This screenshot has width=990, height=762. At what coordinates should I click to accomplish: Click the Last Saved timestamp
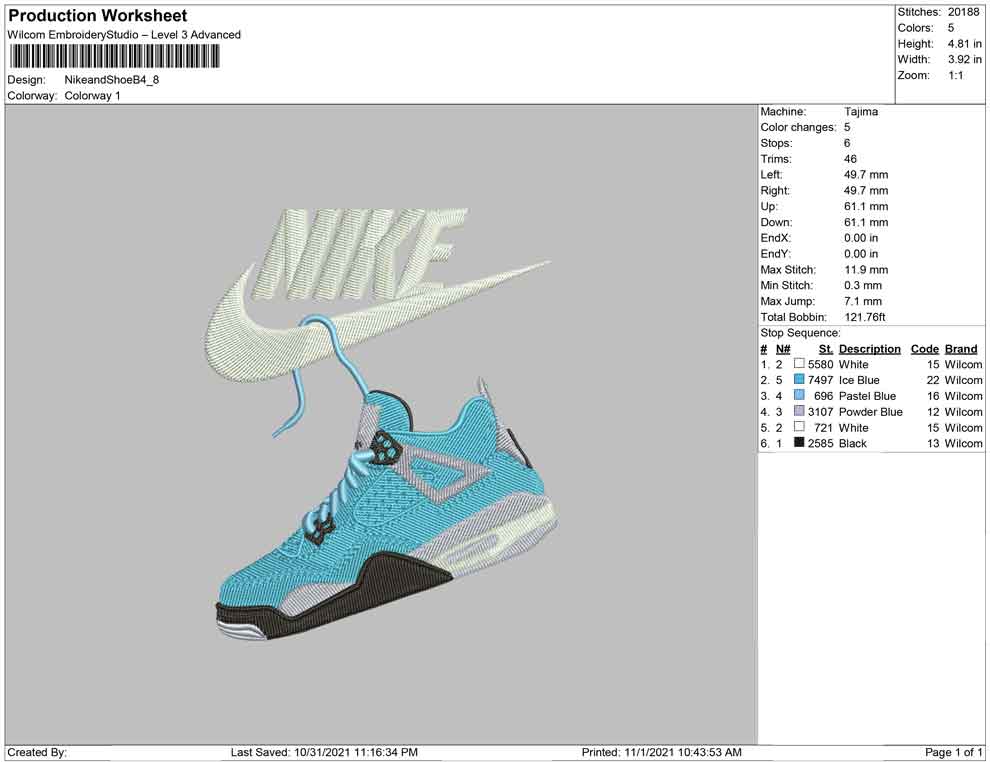pyautogui.click(x=324, y=752)
